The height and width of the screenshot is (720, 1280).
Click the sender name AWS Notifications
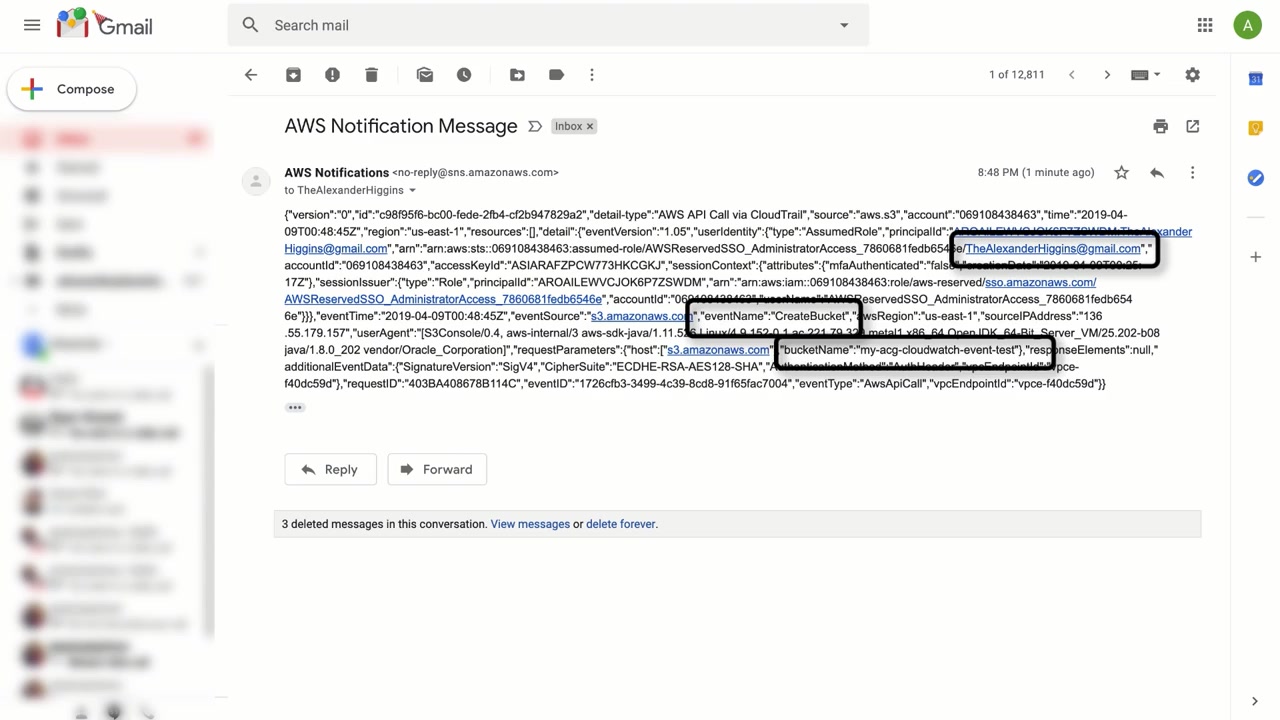(336, 172)
